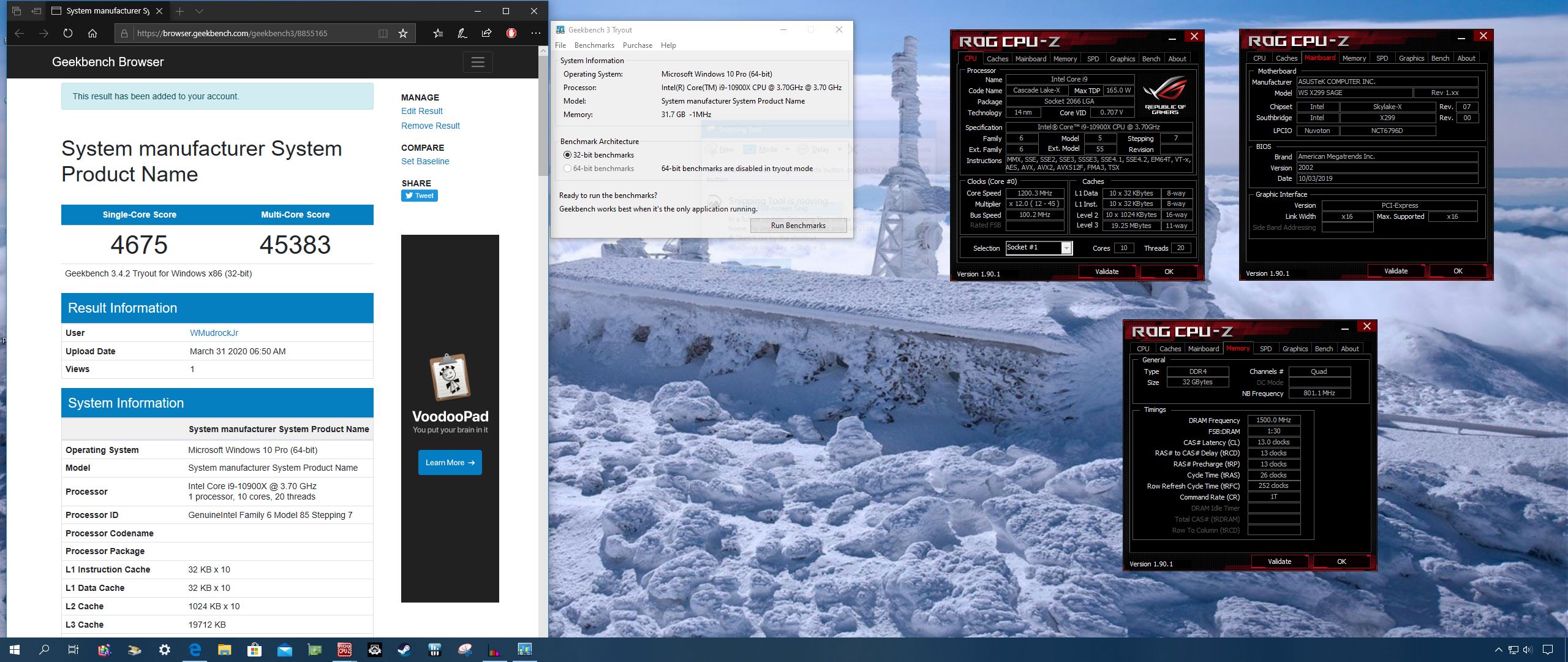
Task: Click Validate in the Mainboard CPU-Z window
Action: 1396,271
